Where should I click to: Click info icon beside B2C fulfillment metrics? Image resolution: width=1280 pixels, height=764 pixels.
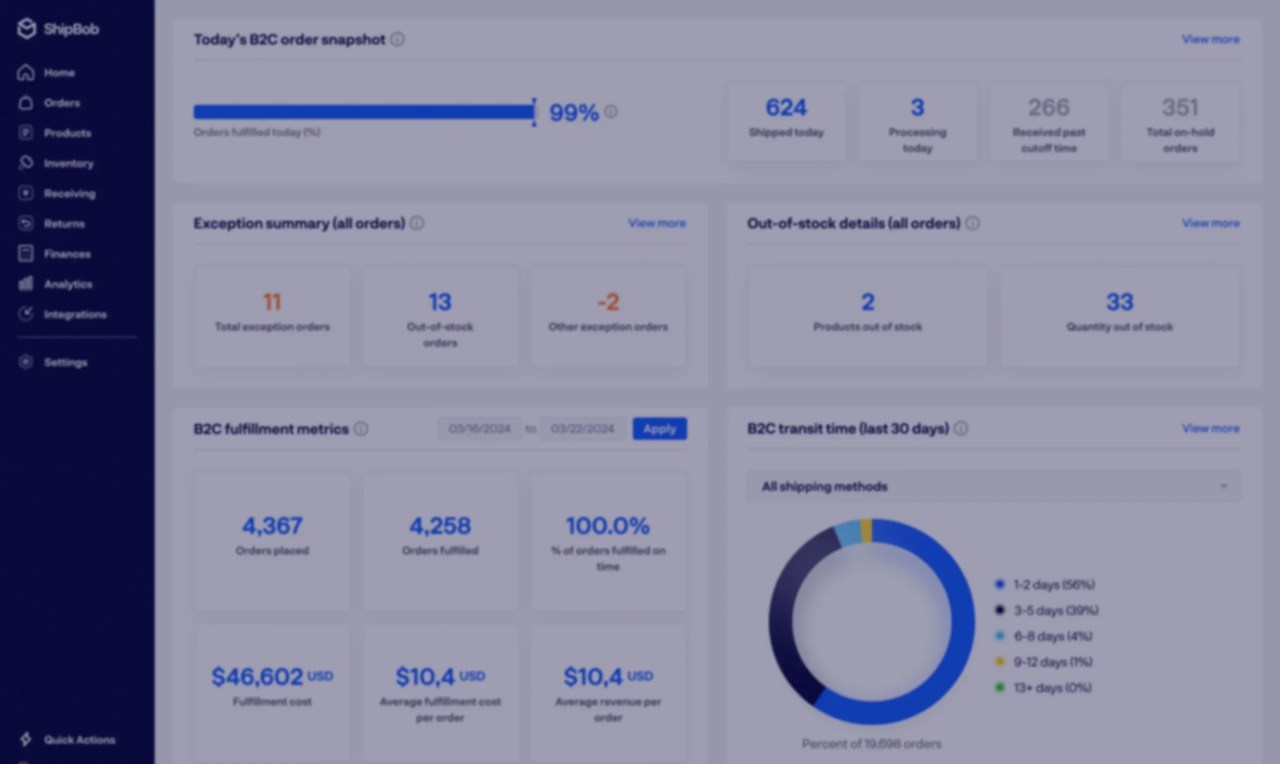point(361,429)
